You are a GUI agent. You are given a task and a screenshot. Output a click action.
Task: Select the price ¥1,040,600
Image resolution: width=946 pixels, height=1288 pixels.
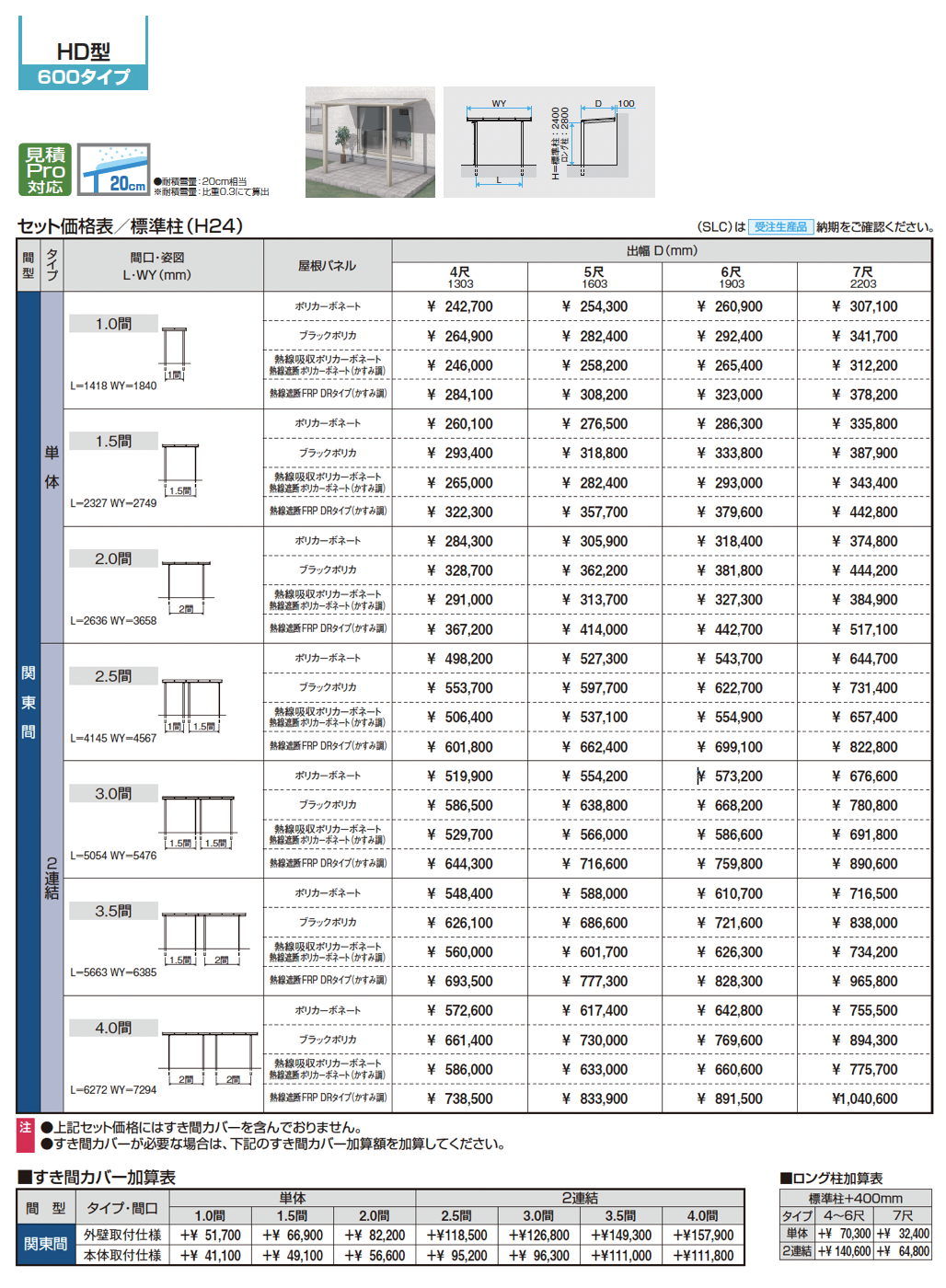864,1098
